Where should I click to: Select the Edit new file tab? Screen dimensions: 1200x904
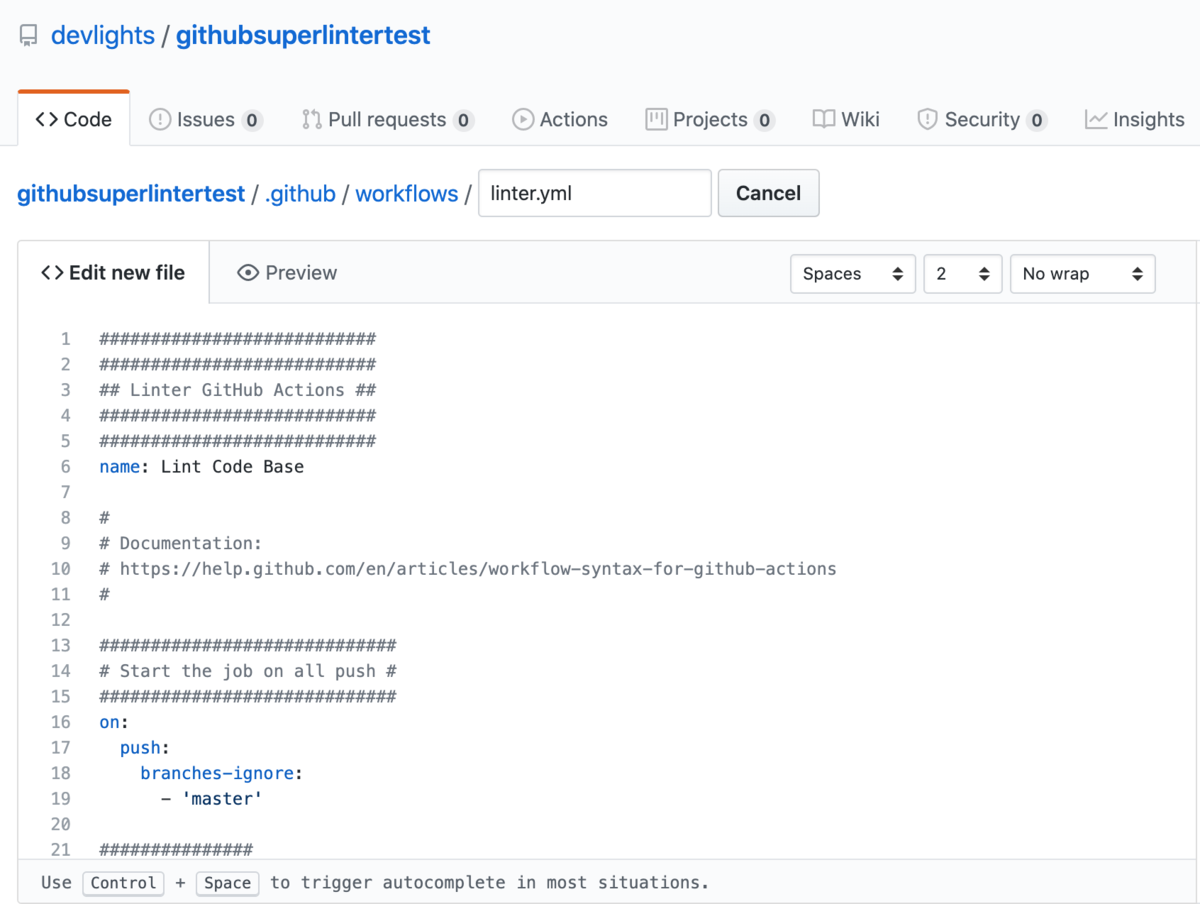point(113,272)
